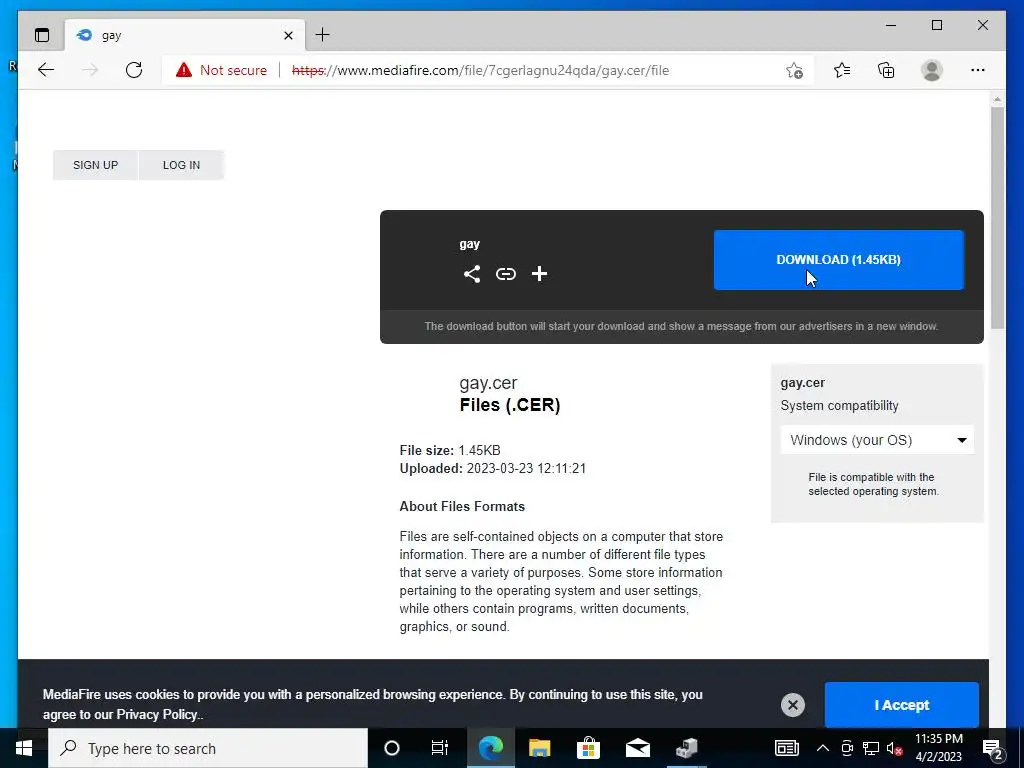Reload the page with refresh icon
Screen dimensions: 1024x768
tap(134, 70)
